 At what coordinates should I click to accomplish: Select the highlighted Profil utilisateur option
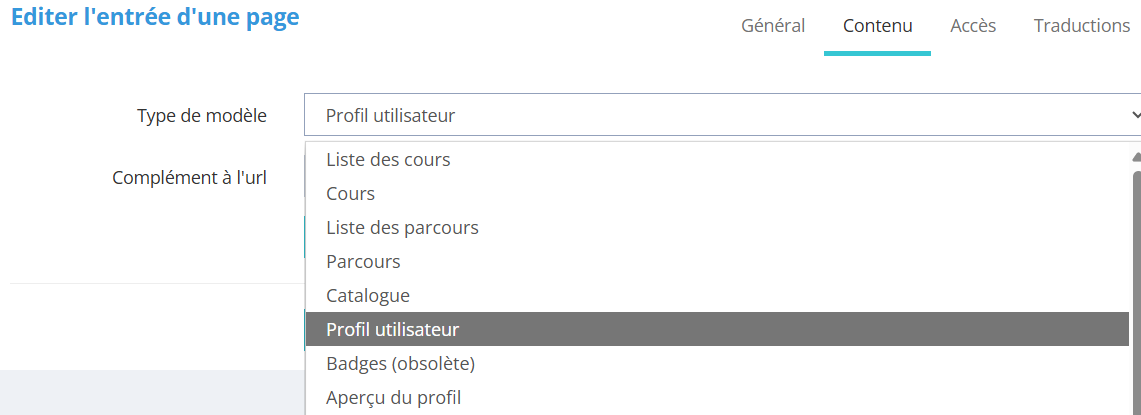pyautogui.click(x=392, y=329)
